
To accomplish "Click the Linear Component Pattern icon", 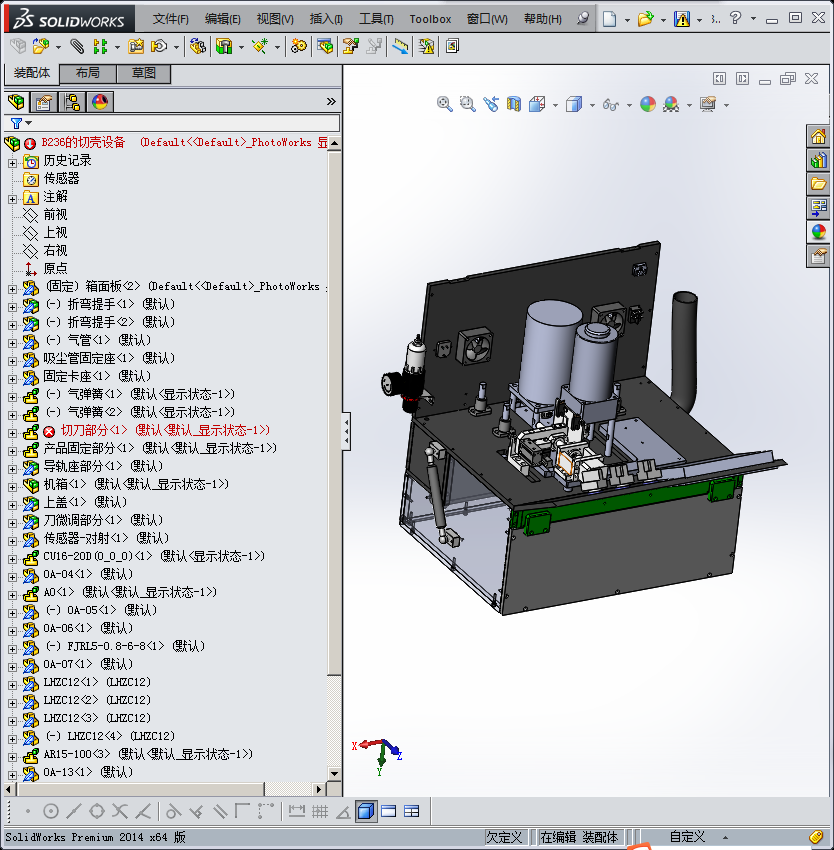I will coord(100,47).
